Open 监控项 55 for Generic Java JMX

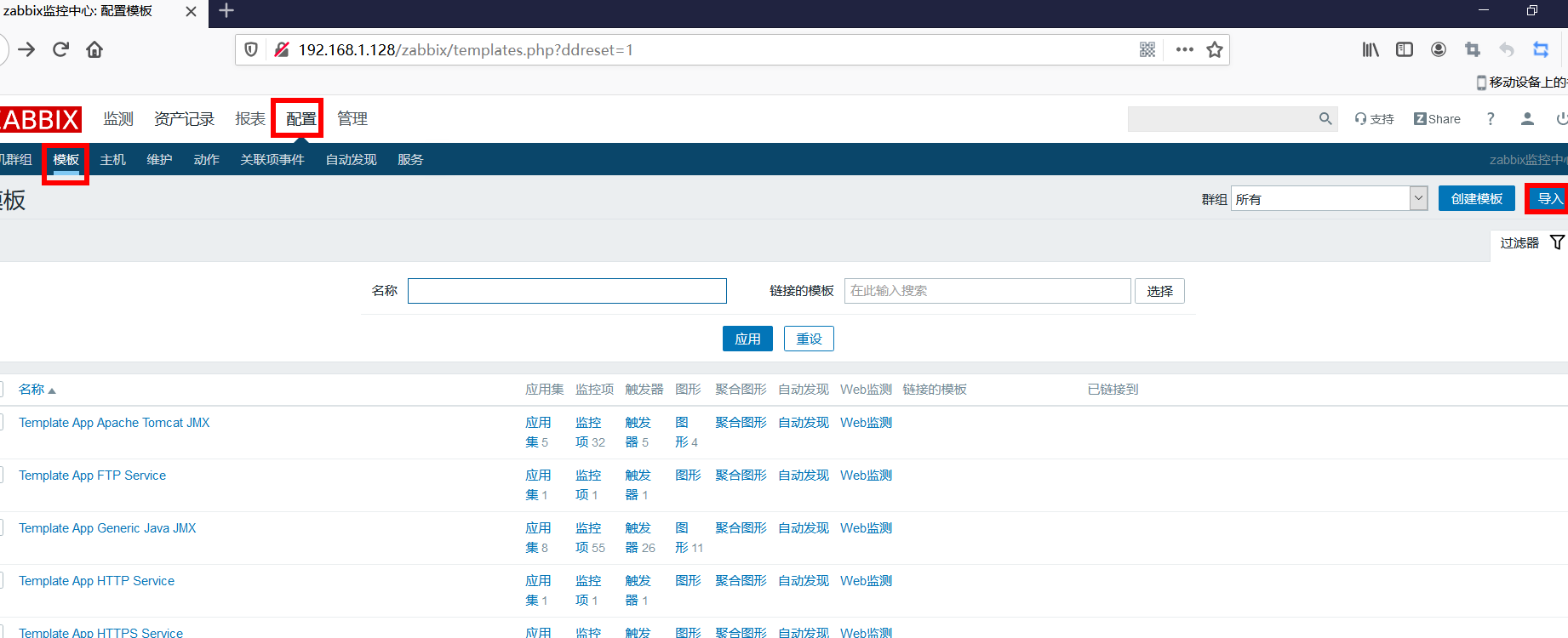coord(590,538)
